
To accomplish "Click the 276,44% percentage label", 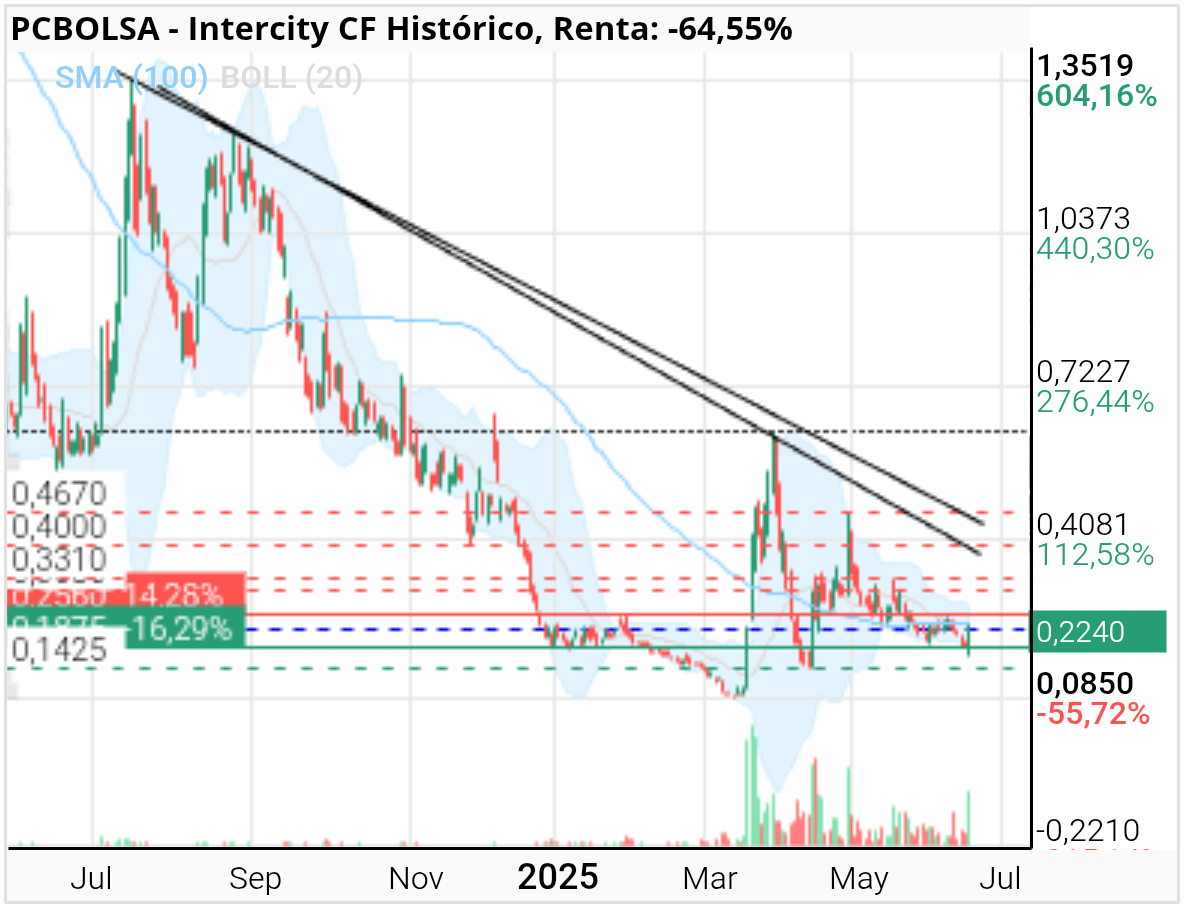I will point(1095,402).
